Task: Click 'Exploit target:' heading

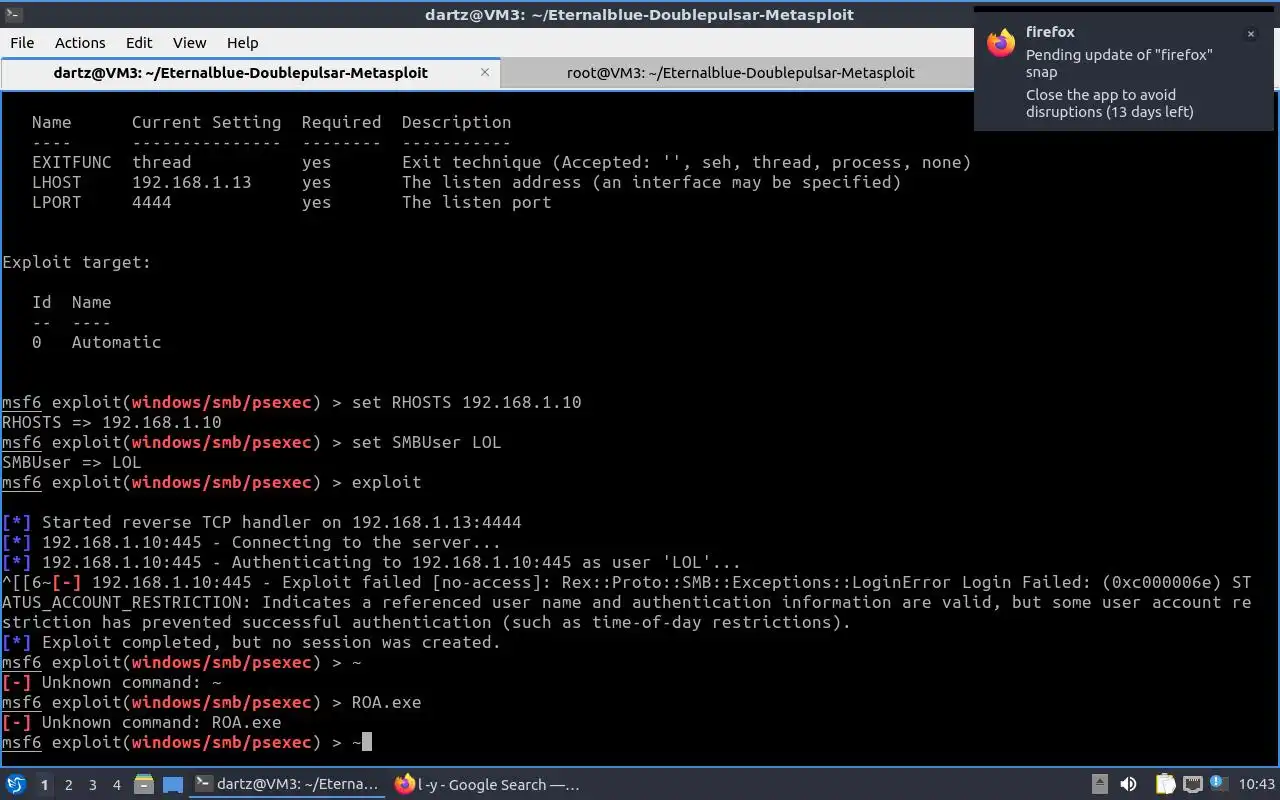Action: coord(77,262)
